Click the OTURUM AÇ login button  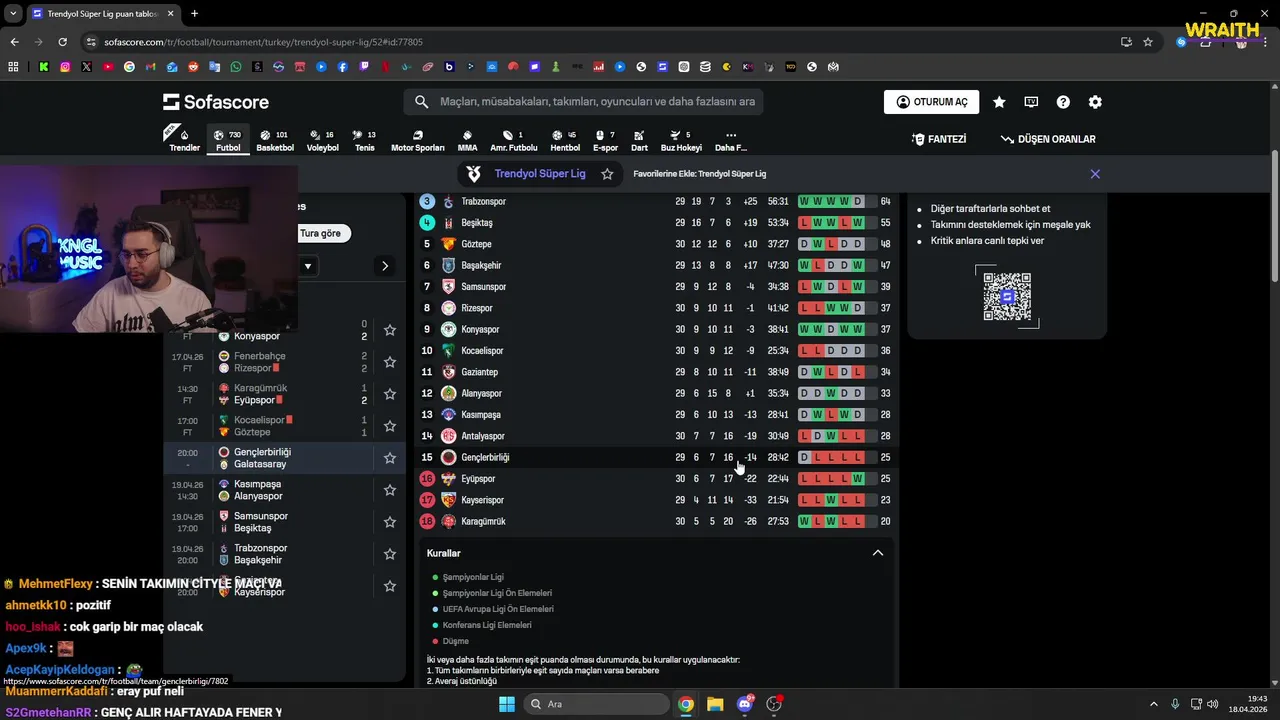coord(931,102)
